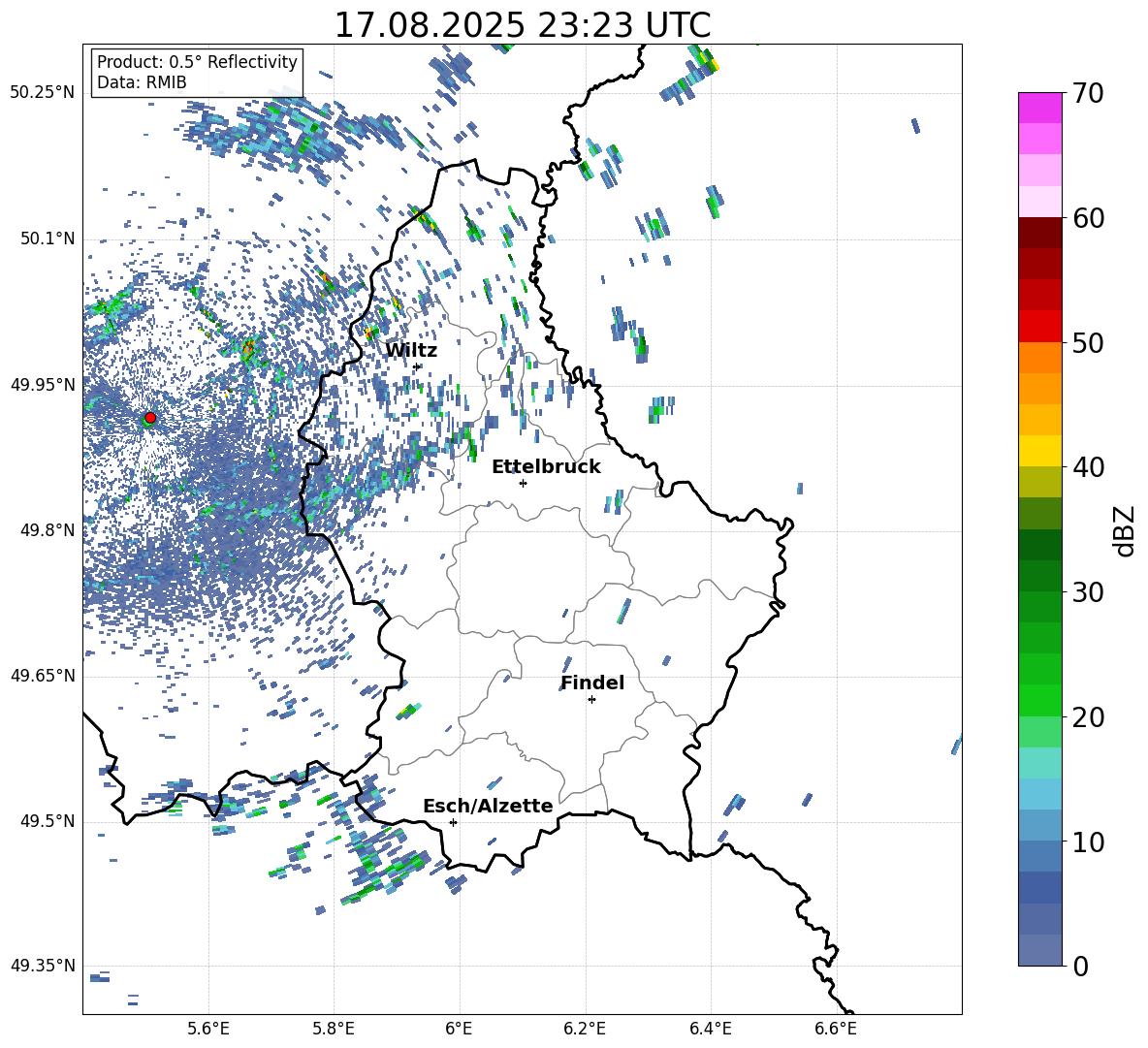Click the Wiltz station cross marker

coord(417,366)
